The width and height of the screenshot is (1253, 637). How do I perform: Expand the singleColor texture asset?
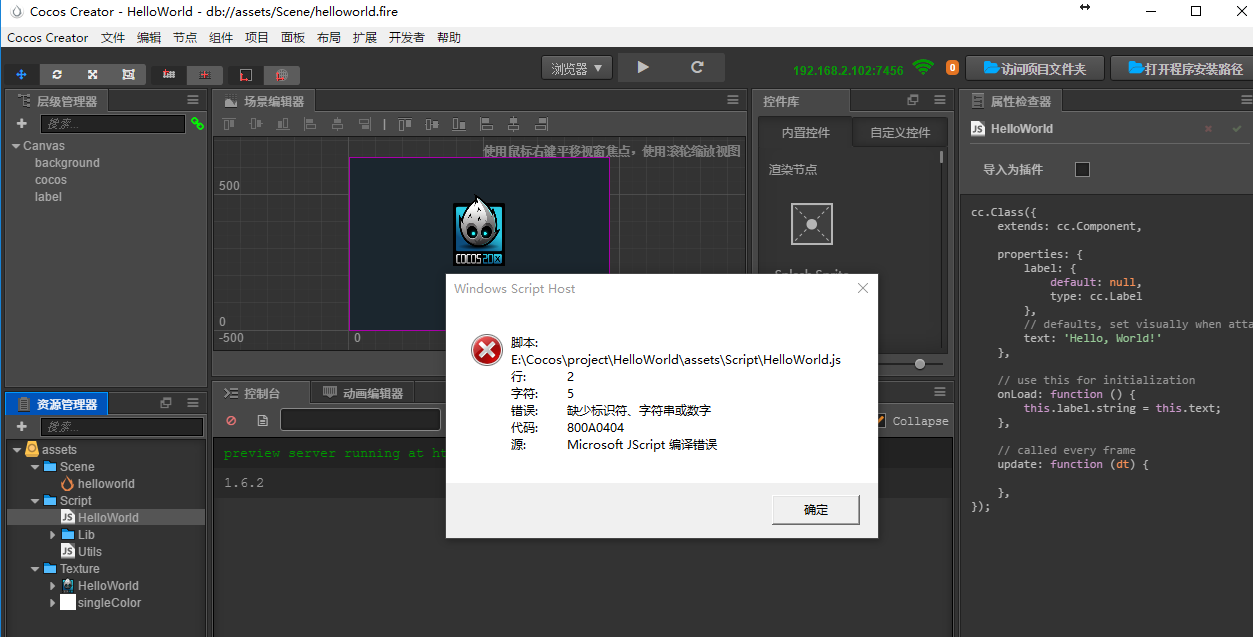point(53,603)
